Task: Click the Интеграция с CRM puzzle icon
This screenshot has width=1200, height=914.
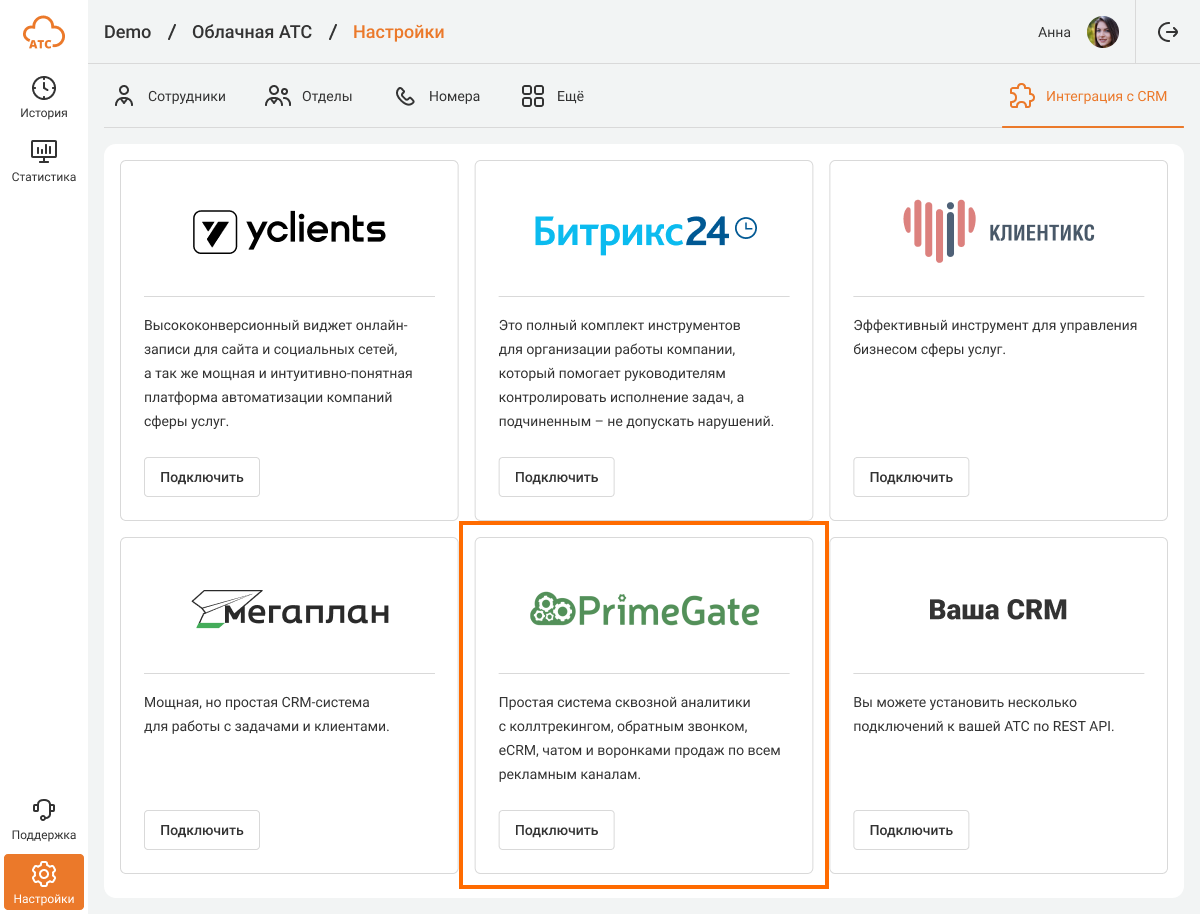Action: (1021, 96)
